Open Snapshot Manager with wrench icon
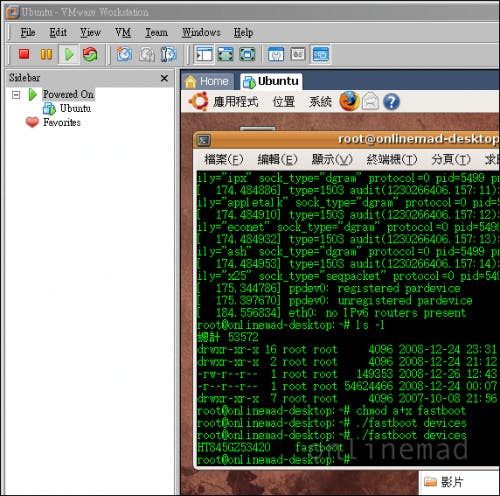 [168, 54]
